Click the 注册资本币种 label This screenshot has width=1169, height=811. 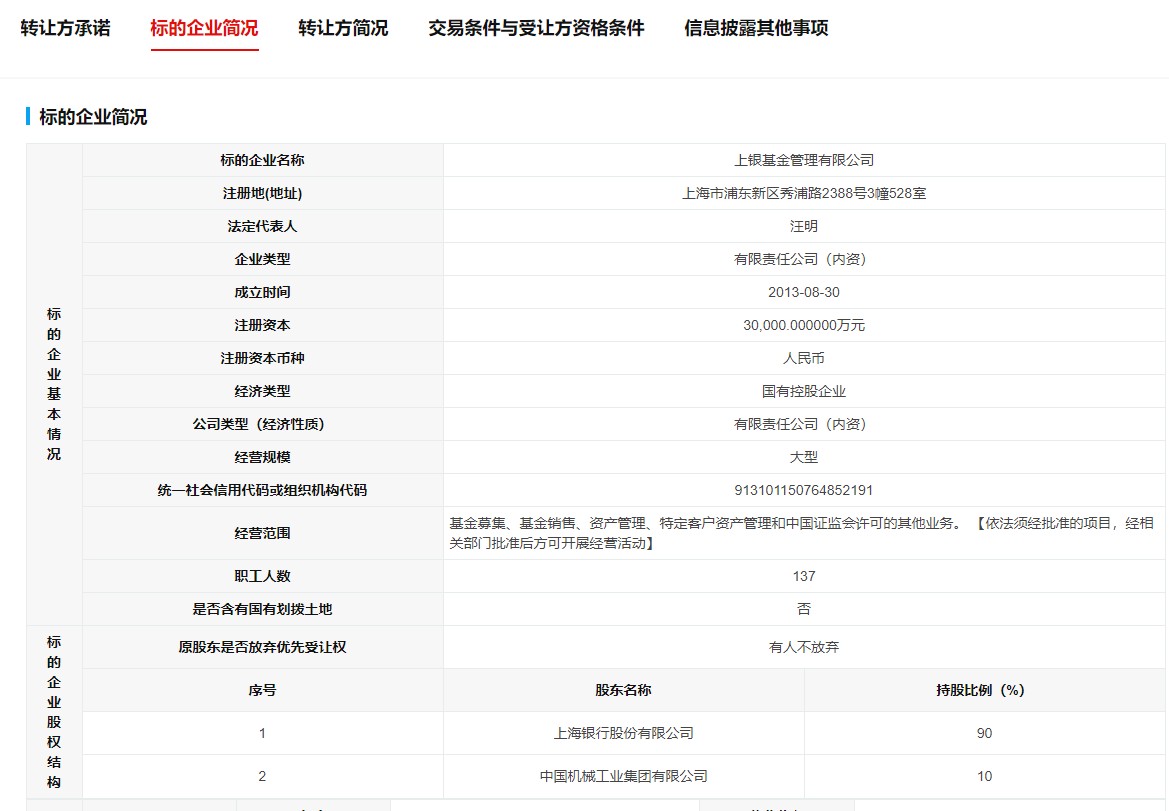(x=262, y=358)
